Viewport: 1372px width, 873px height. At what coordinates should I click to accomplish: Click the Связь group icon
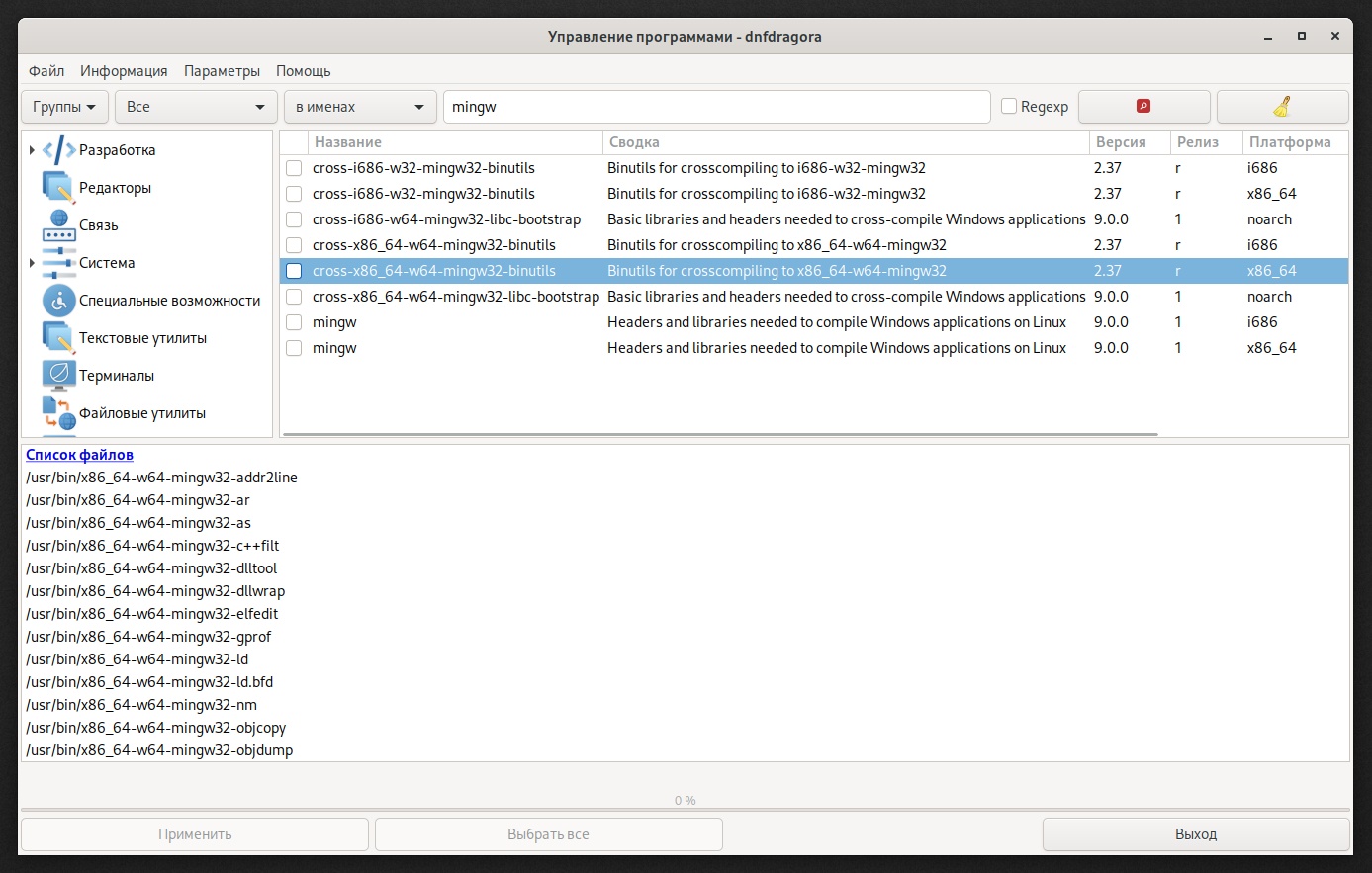(59, 225)
